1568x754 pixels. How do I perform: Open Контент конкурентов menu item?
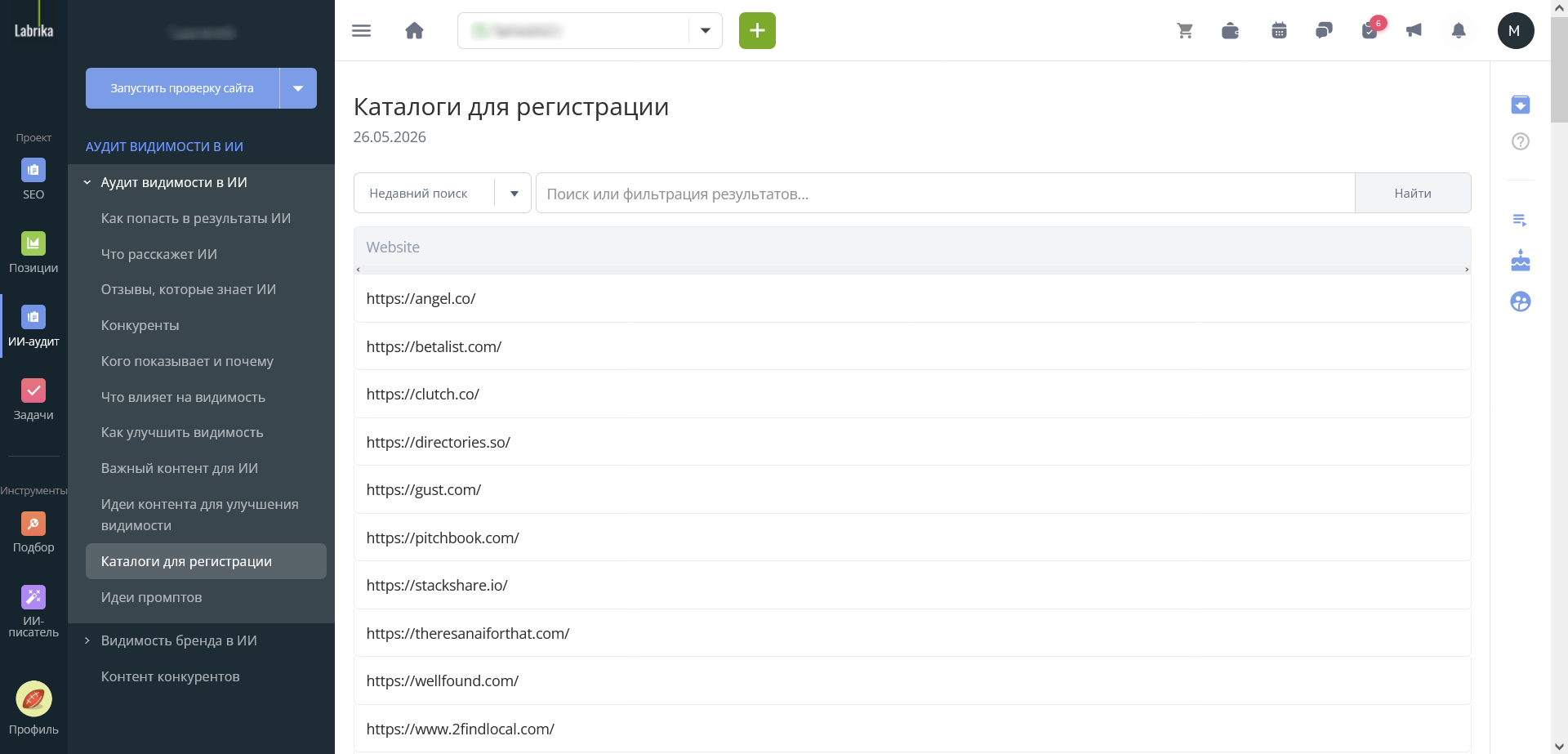171,676
